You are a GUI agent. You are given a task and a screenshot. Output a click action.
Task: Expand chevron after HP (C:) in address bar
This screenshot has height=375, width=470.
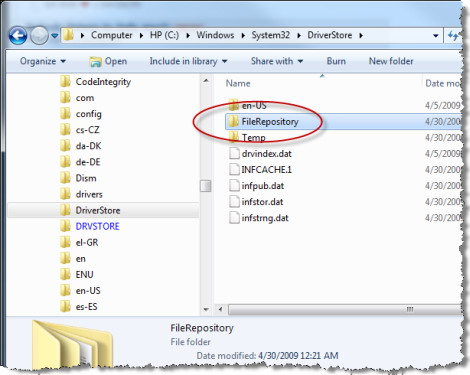pyautogui.click(x=188, y=35)
